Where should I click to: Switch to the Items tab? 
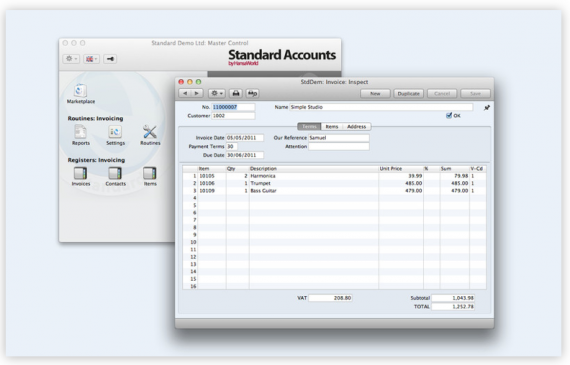[x=332, y=127]
